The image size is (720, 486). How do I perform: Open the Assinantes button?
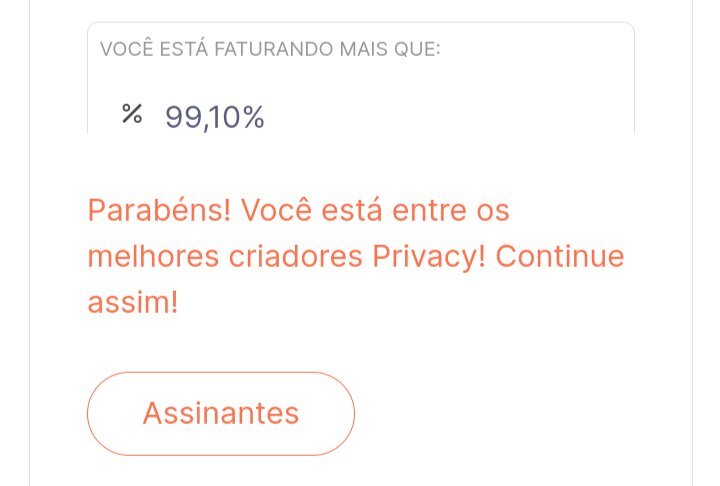(221, 413)
